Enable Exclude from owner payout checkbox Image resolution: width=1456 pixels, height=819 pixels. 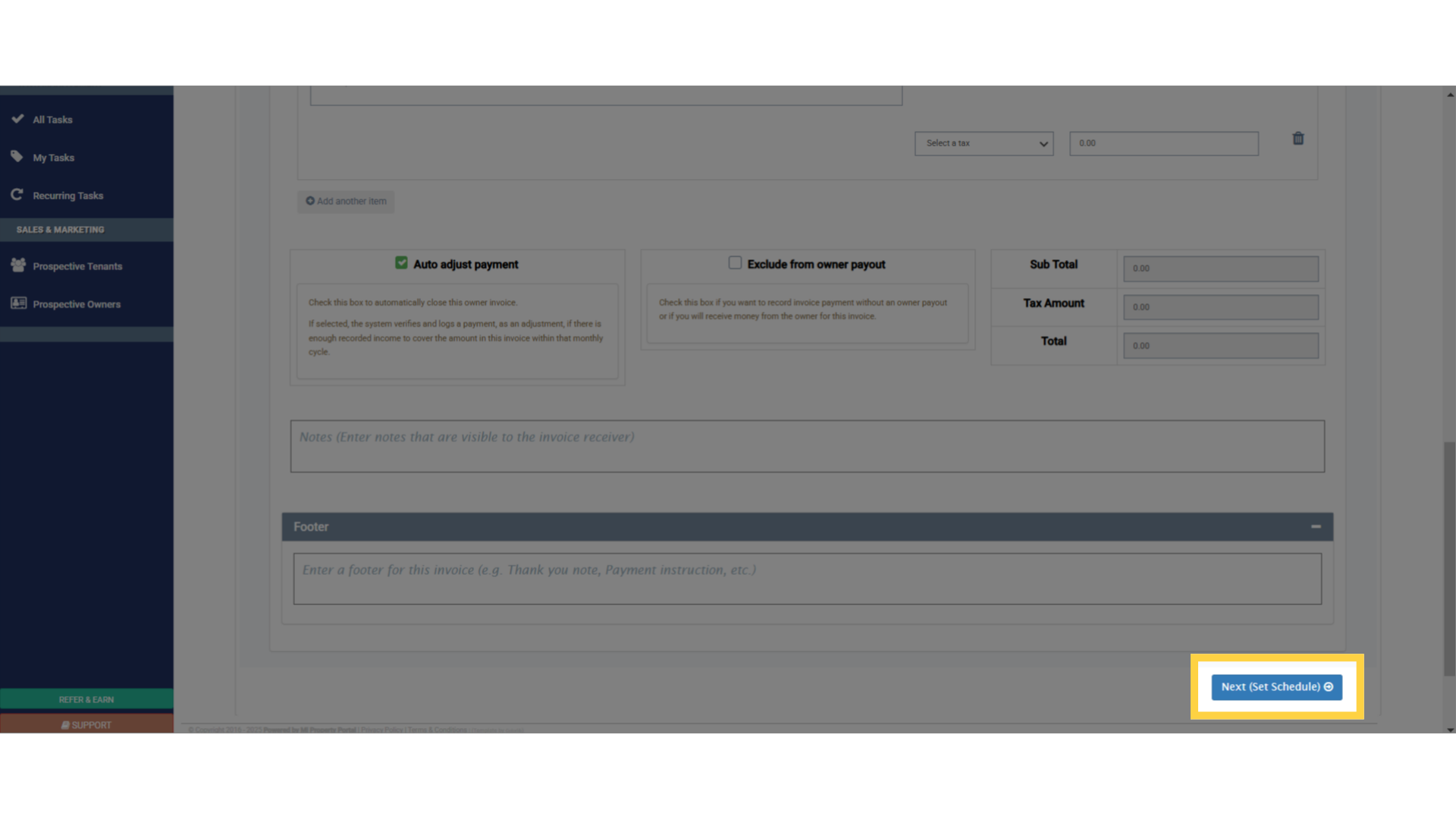click(x=735, y=263)
